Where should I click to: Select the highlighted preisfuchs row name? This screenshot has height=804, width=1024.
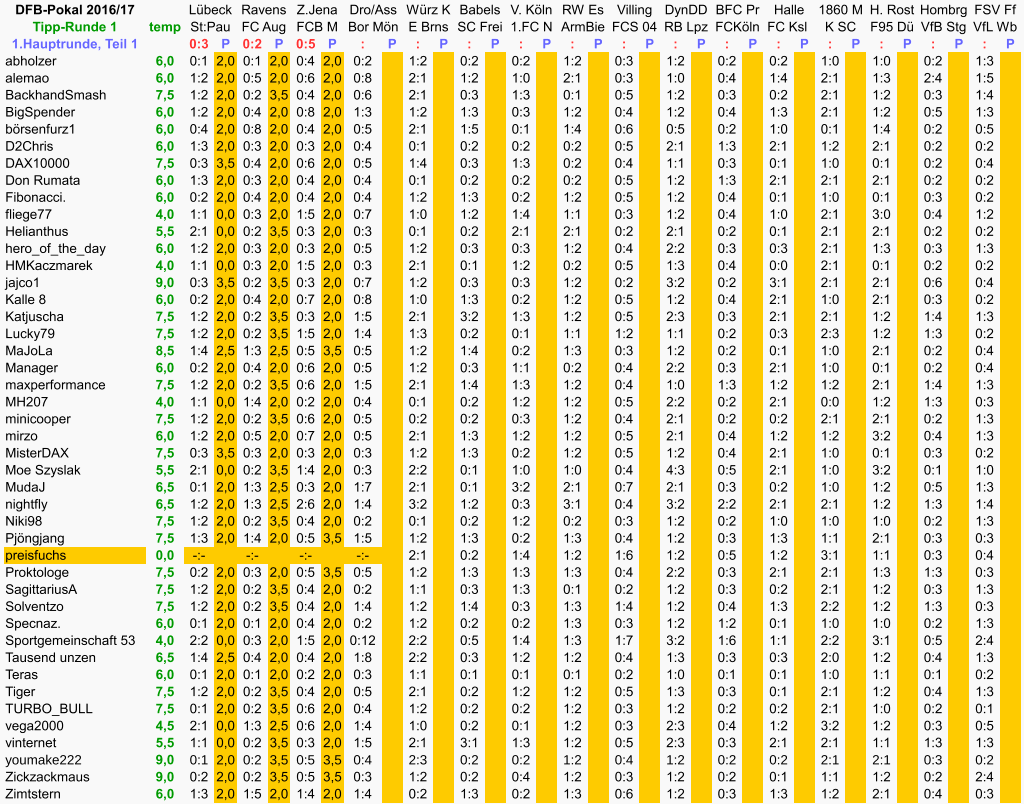pos(36,555)
